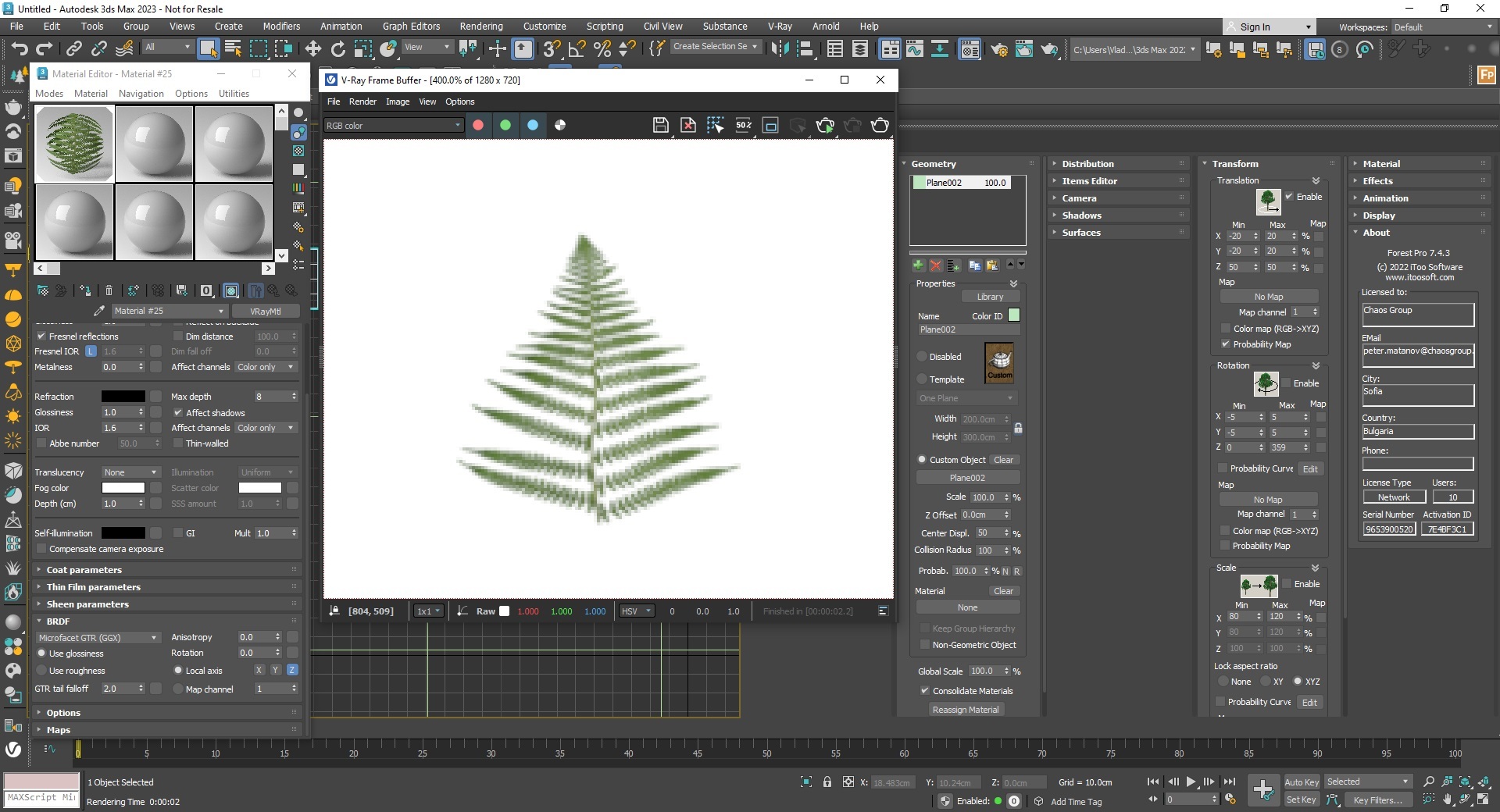The width and height of the screenshot is (1500, 812).
Task: Click the Play Animation button
Action: pyautogui.click(x=1191, y=782)
